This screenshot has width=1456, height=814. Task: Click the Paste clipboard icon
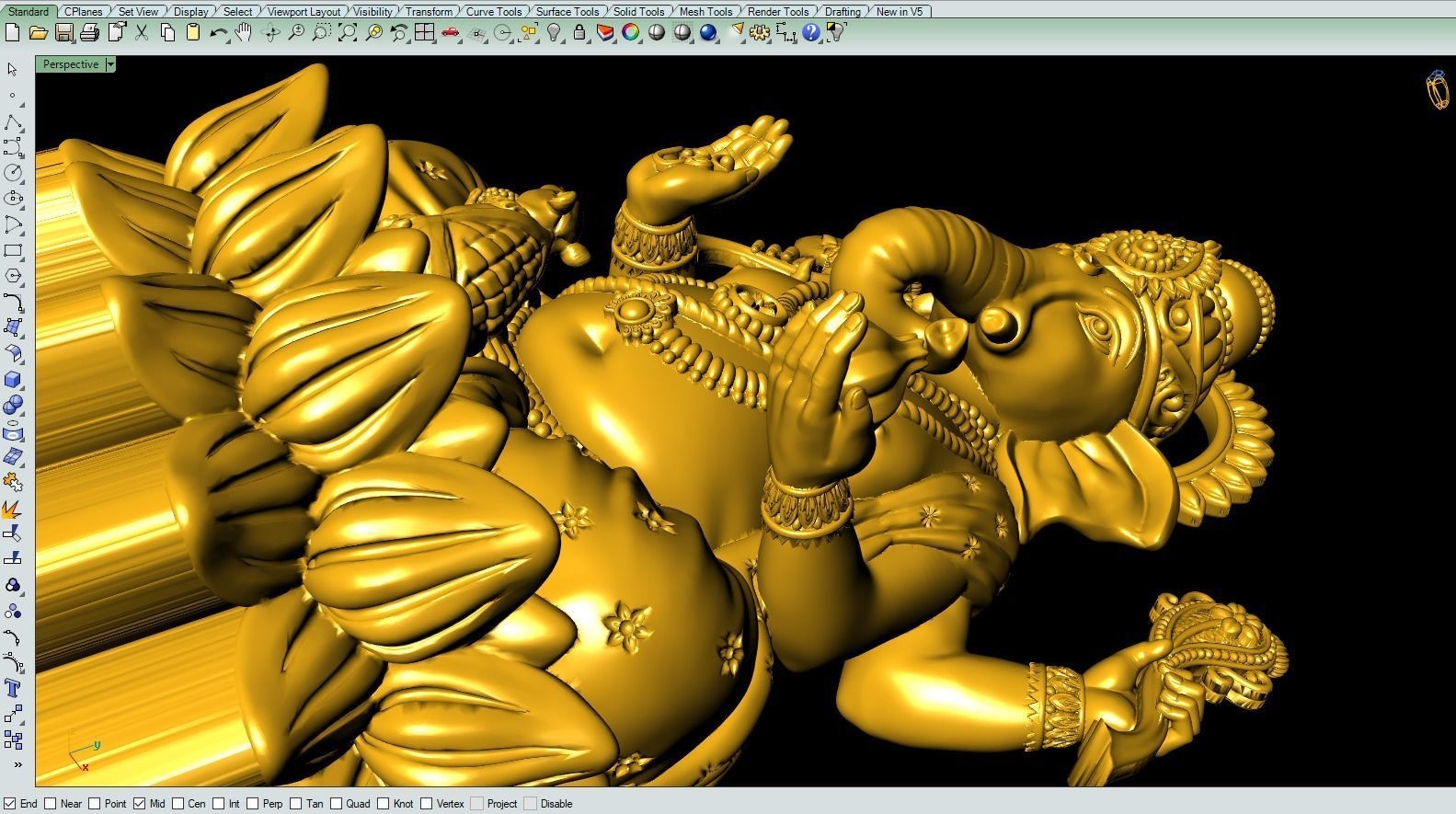192,33
